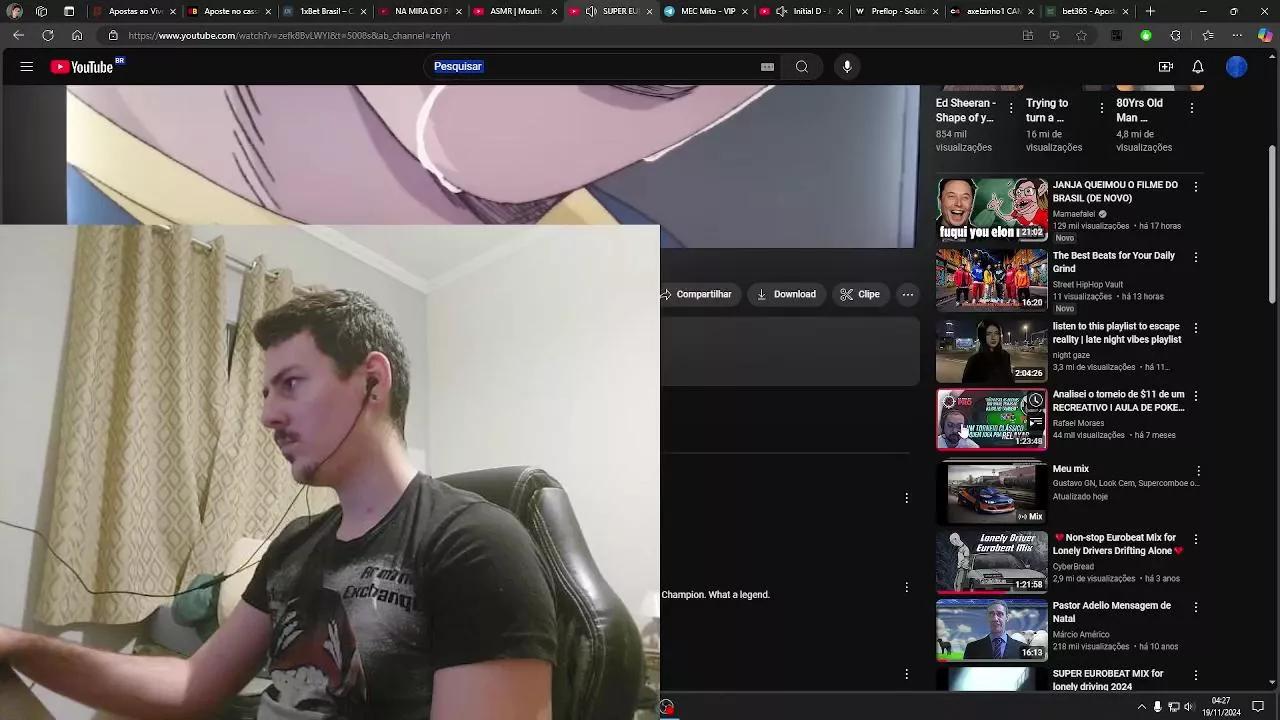
Task: Switch to bet365 browser tab
Action: [x=1086, y=11]
